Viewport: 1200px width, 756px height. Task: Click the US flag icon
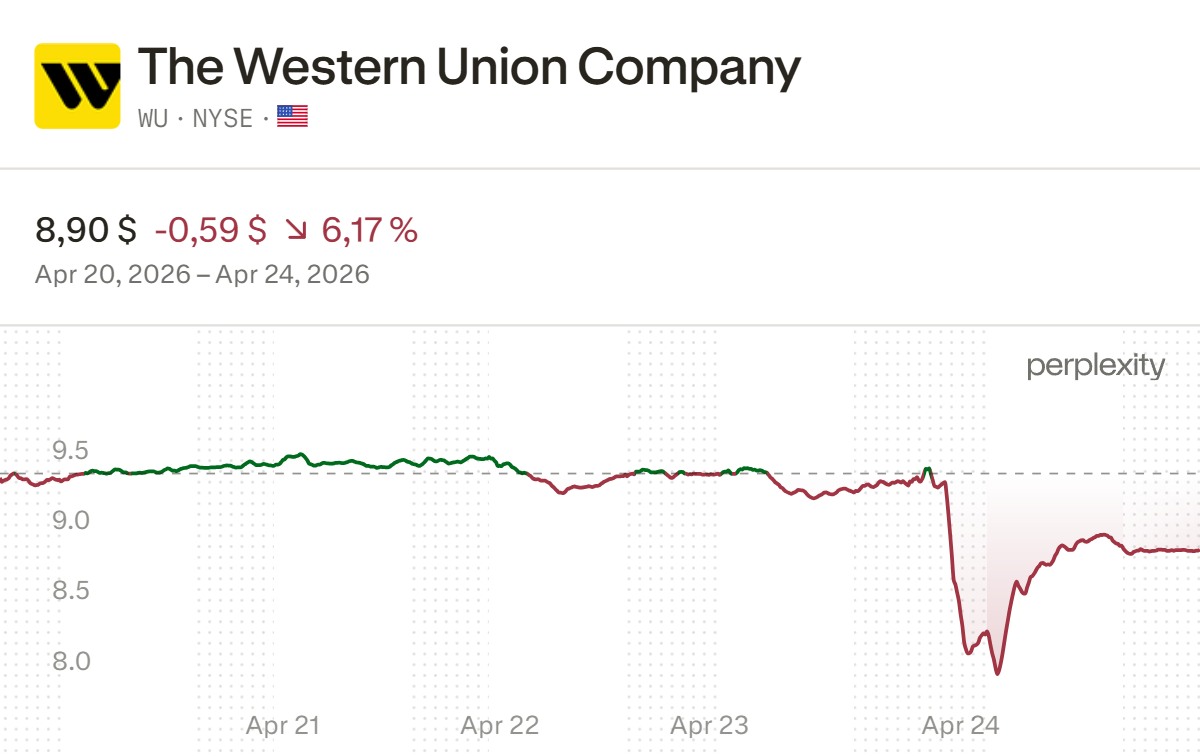pyautogui.click(x=292, y=118)
